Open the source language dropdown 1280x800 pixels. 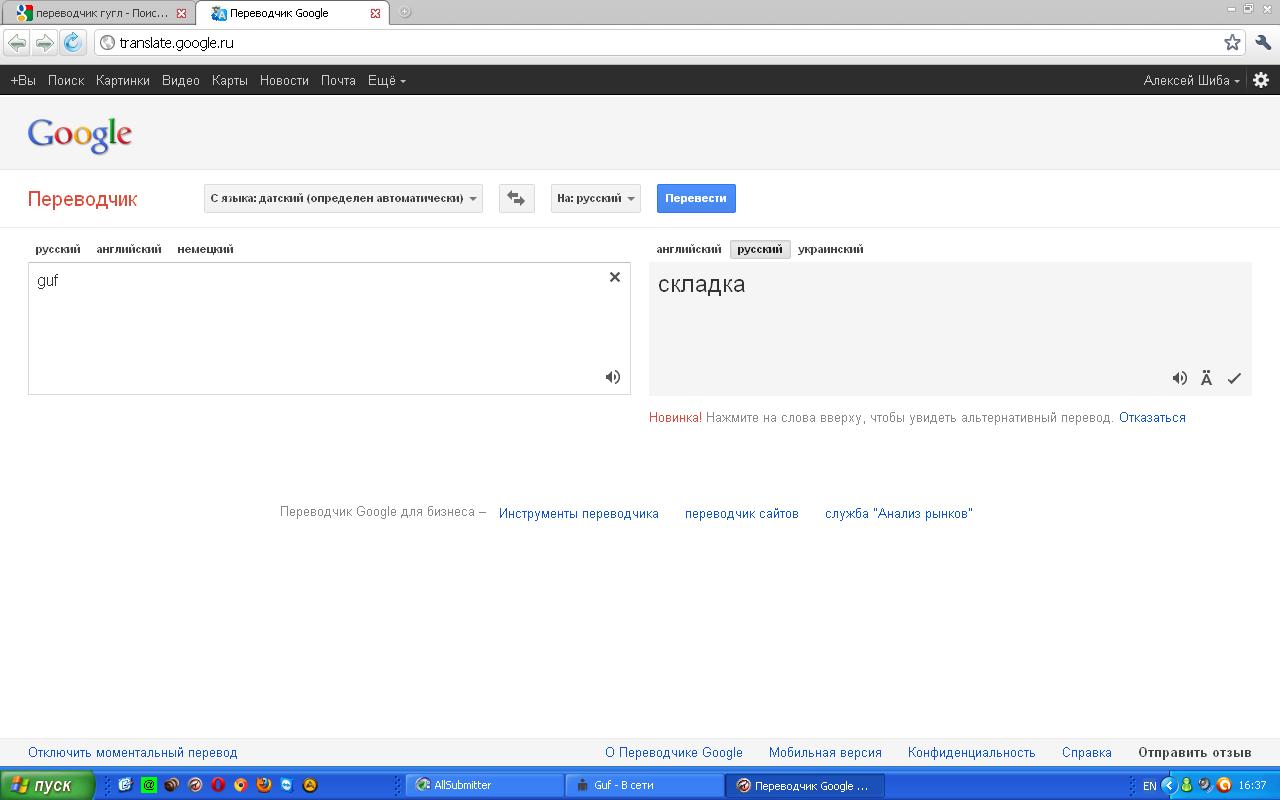pos(343,198)
